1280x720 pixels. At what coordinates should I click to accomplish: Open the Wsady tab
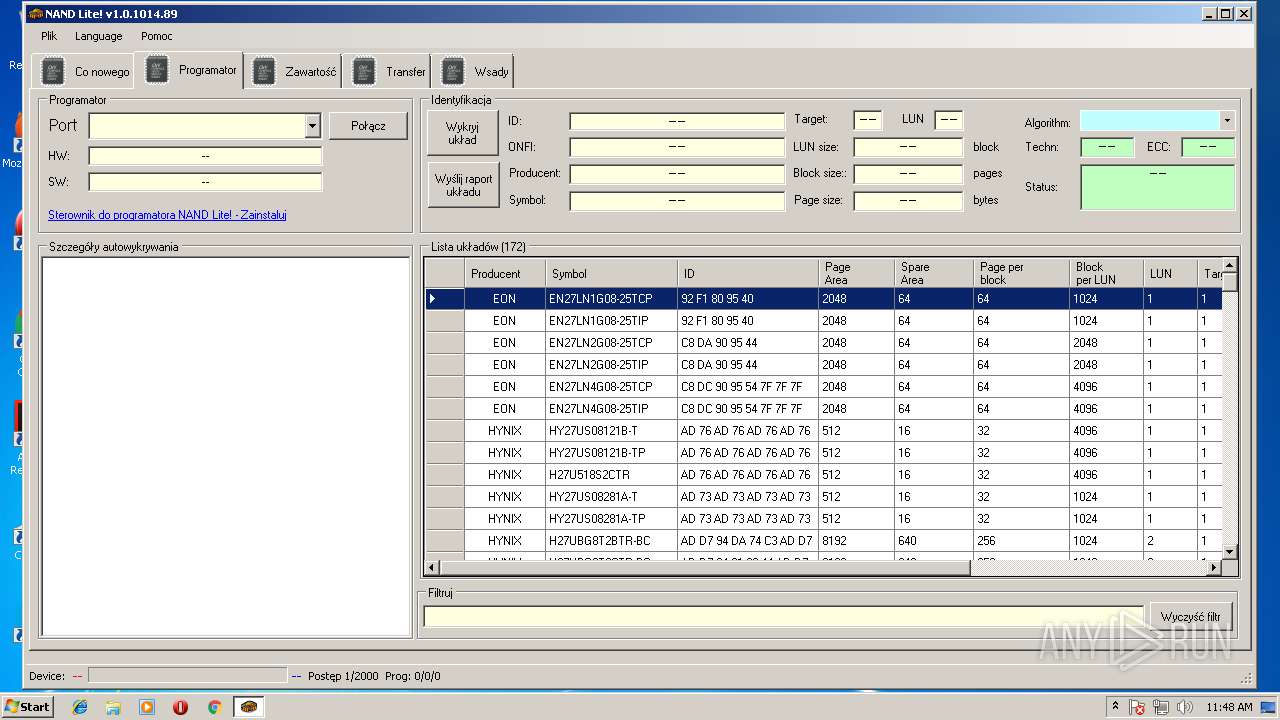click(x=474, y=71)
